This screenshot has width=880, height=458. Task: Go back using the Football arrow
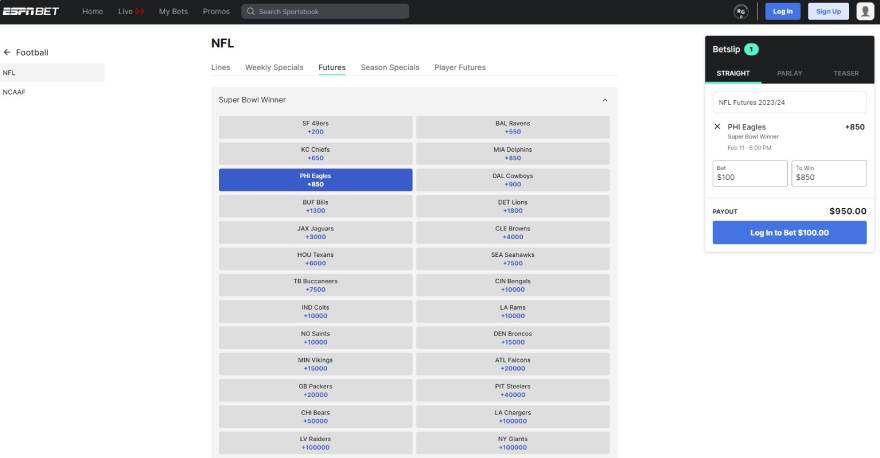coord(7,52)
